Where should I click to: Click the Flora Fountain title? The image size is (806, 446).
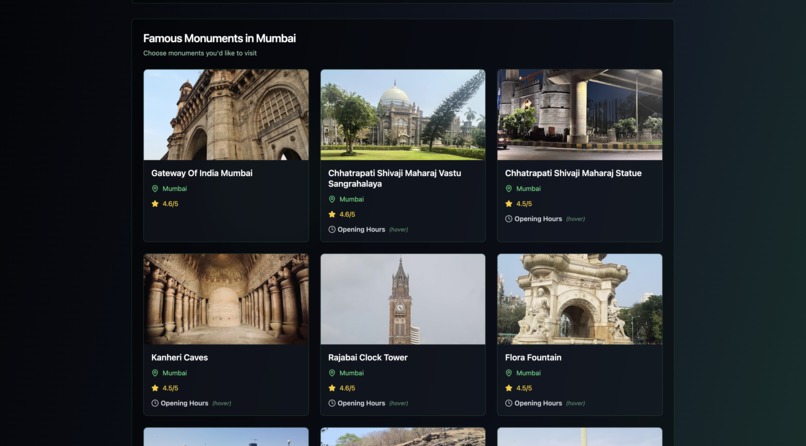tap(533, 358)
